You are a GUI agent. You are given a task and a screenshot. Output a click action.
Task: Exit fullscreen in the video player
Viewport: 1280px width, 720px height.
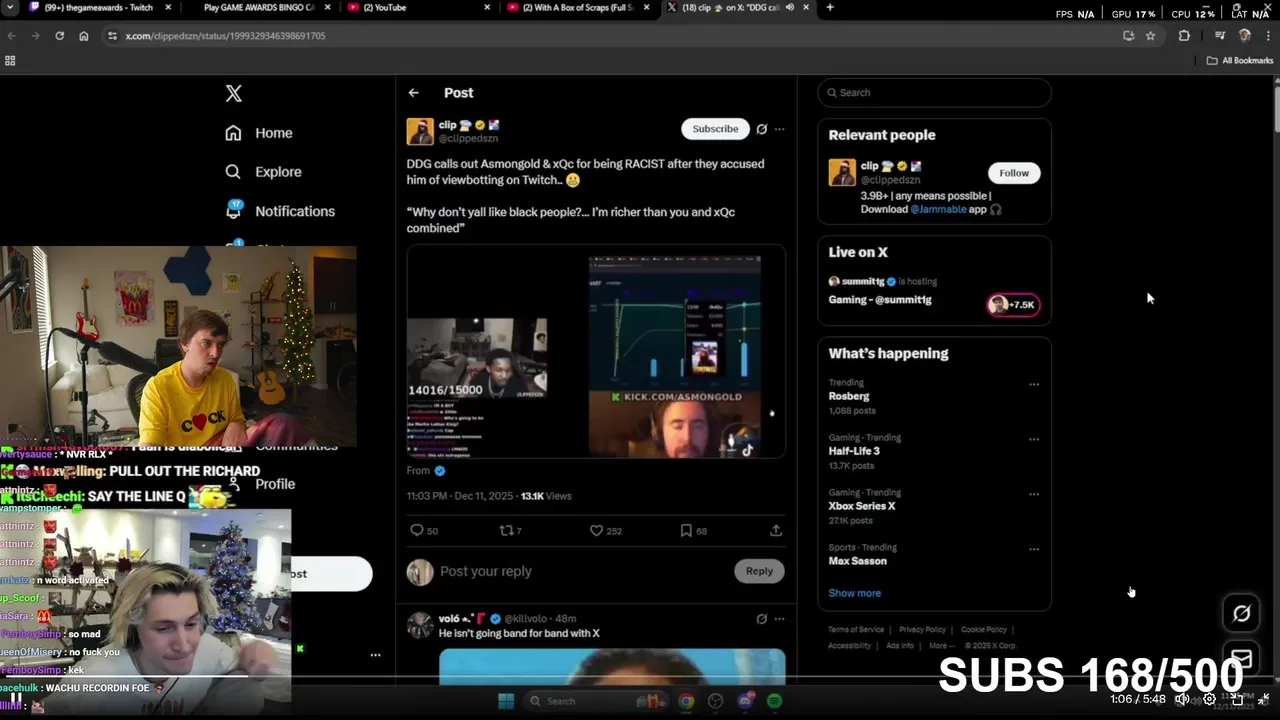pos(1263,699)
